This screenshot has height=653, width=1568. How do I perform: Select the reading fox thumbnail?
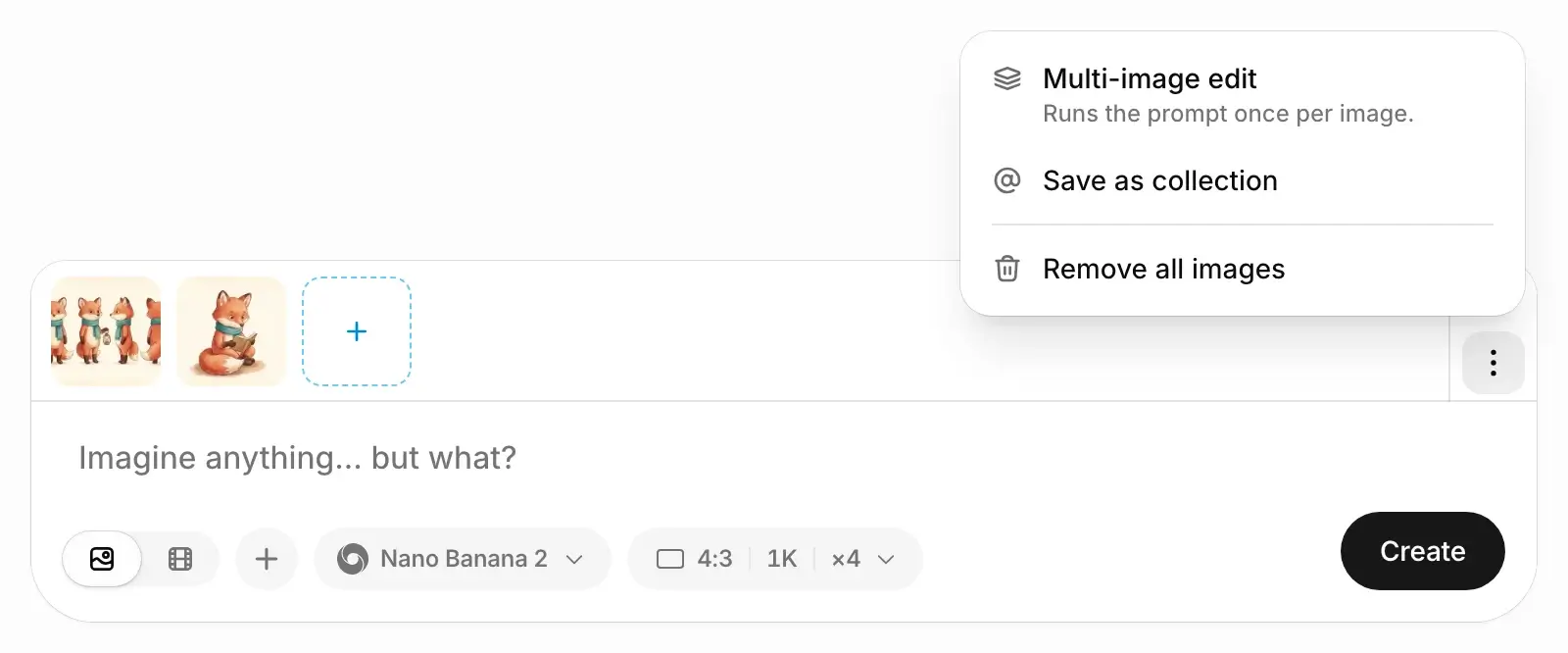tap(231, 331)
